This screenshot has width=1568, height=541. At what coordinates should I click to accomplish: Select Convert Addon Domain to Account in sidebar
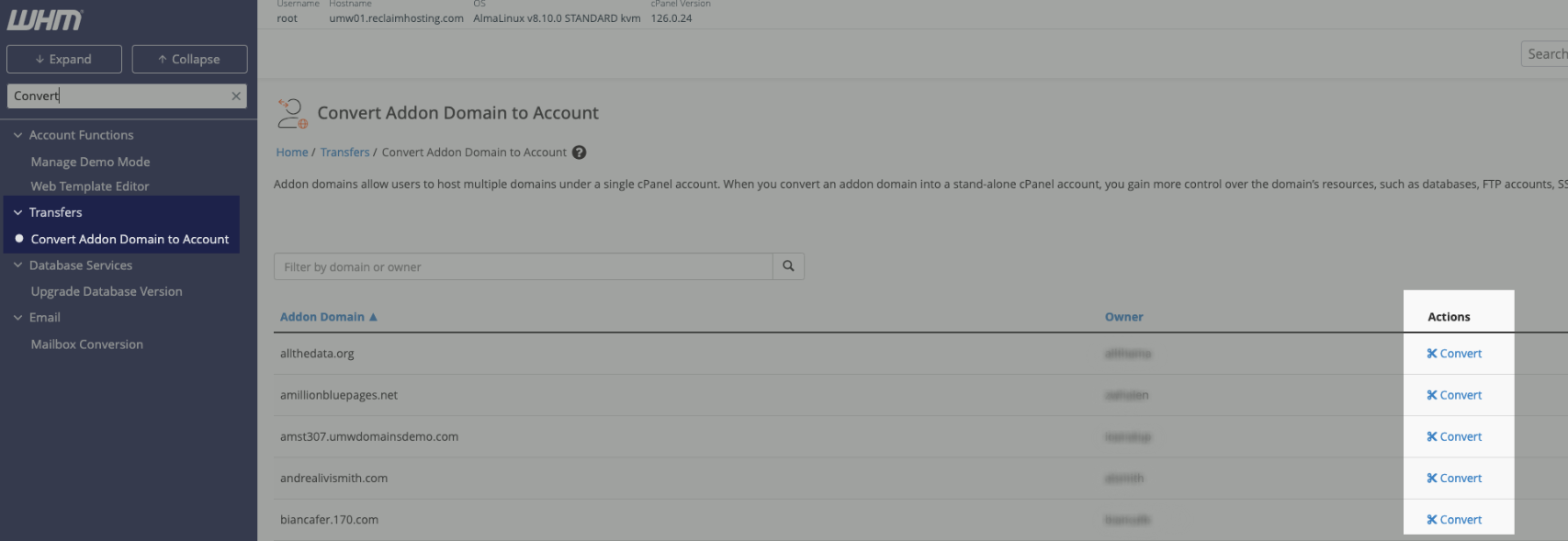(x=130, y=239)
